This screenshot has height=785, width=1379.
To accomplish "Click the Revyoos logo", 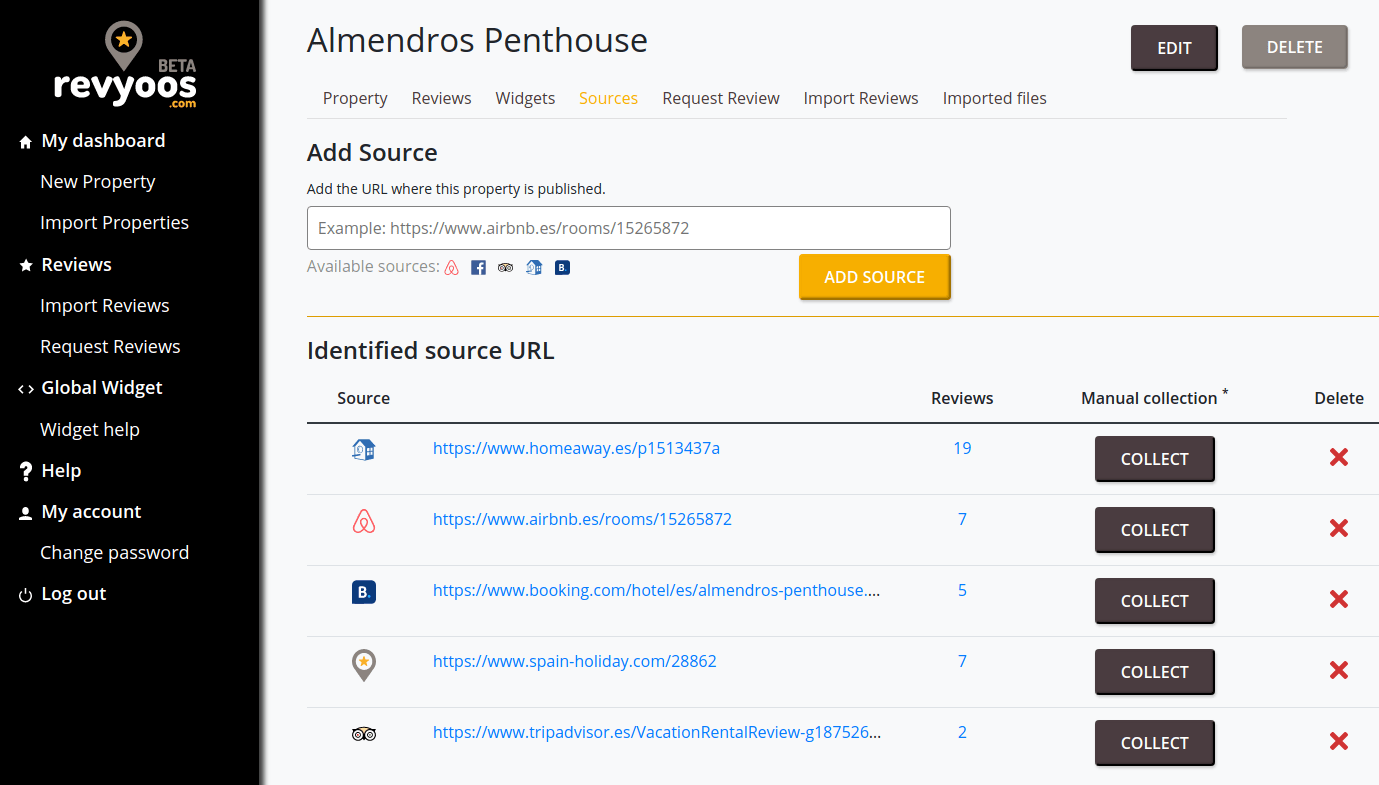I will [125, 68].
